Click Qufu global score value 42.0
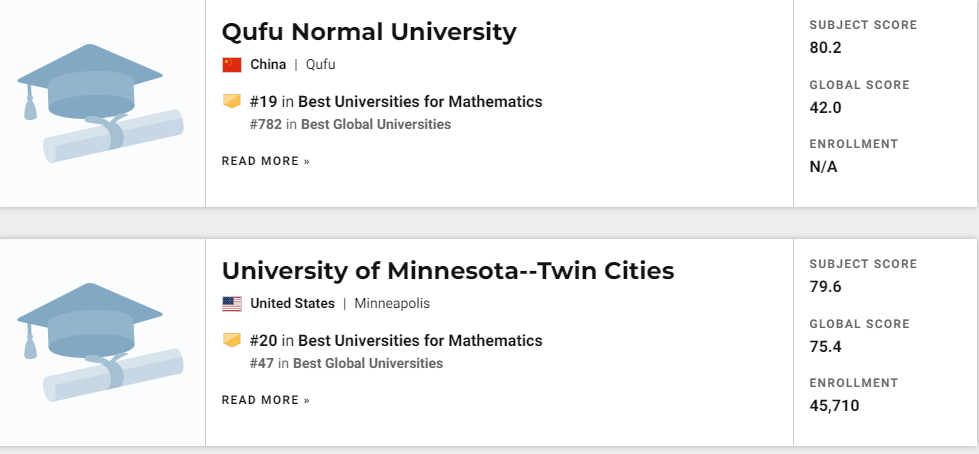Image resolution: width=979 pixels, height=454 pixels. [x=826, y=108]
